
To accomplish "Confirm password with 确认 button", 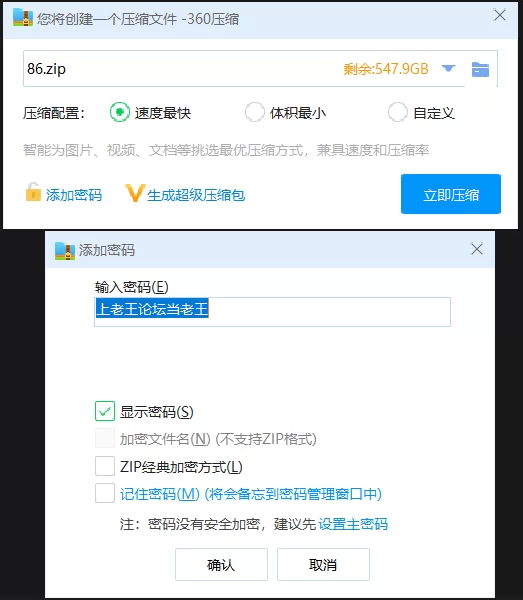I will 221,564.
